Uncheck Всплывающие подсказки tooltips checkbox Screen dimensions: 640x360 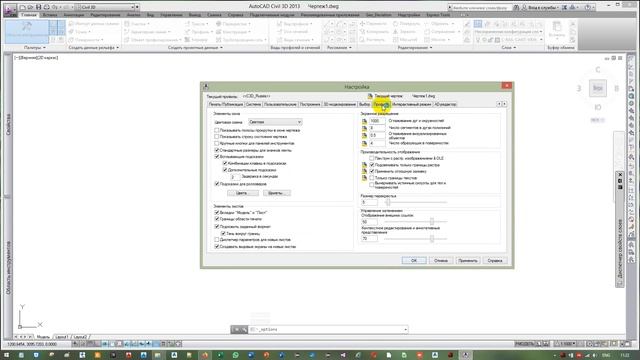(217, 157)
